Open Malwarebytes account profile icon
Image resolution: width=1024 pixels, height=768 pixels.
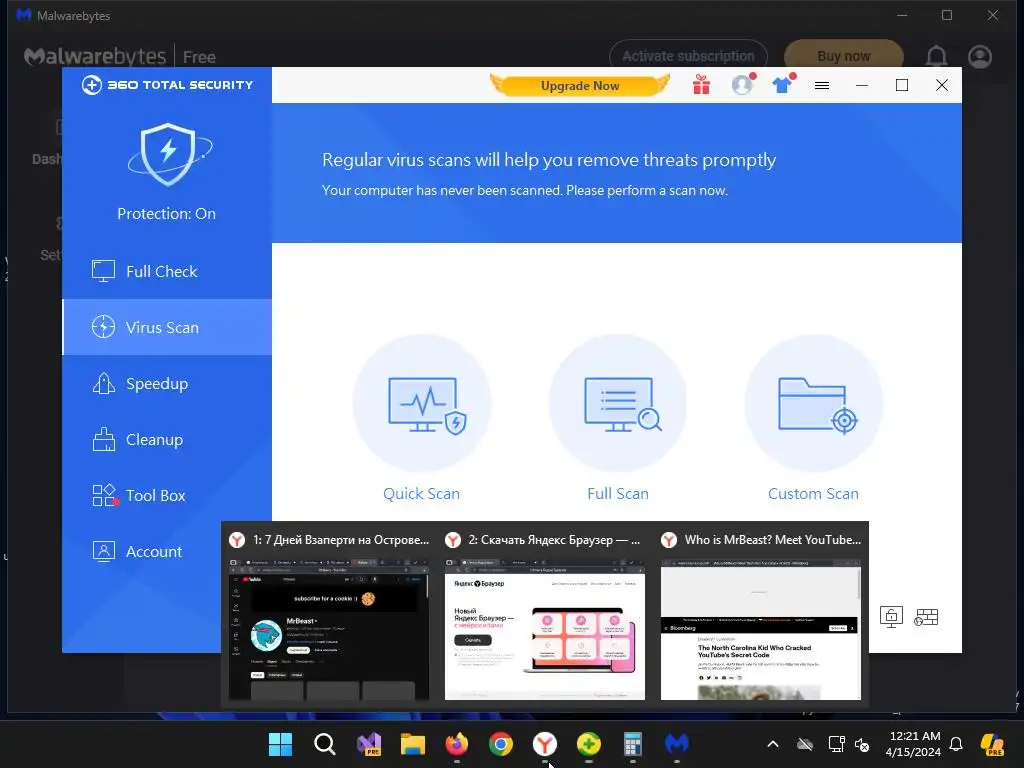[980, 57]
